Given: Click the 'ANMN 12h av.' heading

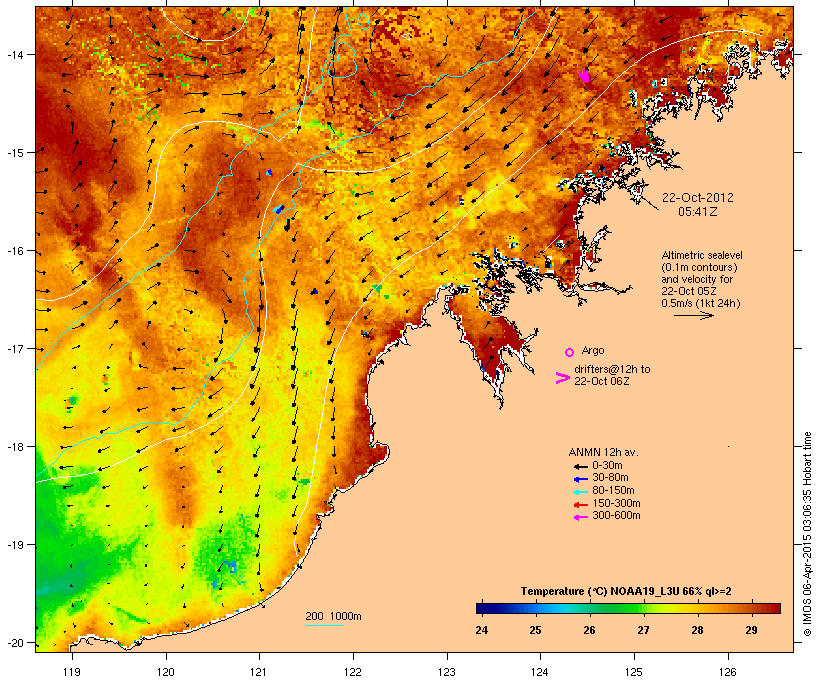Looking at the screenshot, I should click(603, 452).
